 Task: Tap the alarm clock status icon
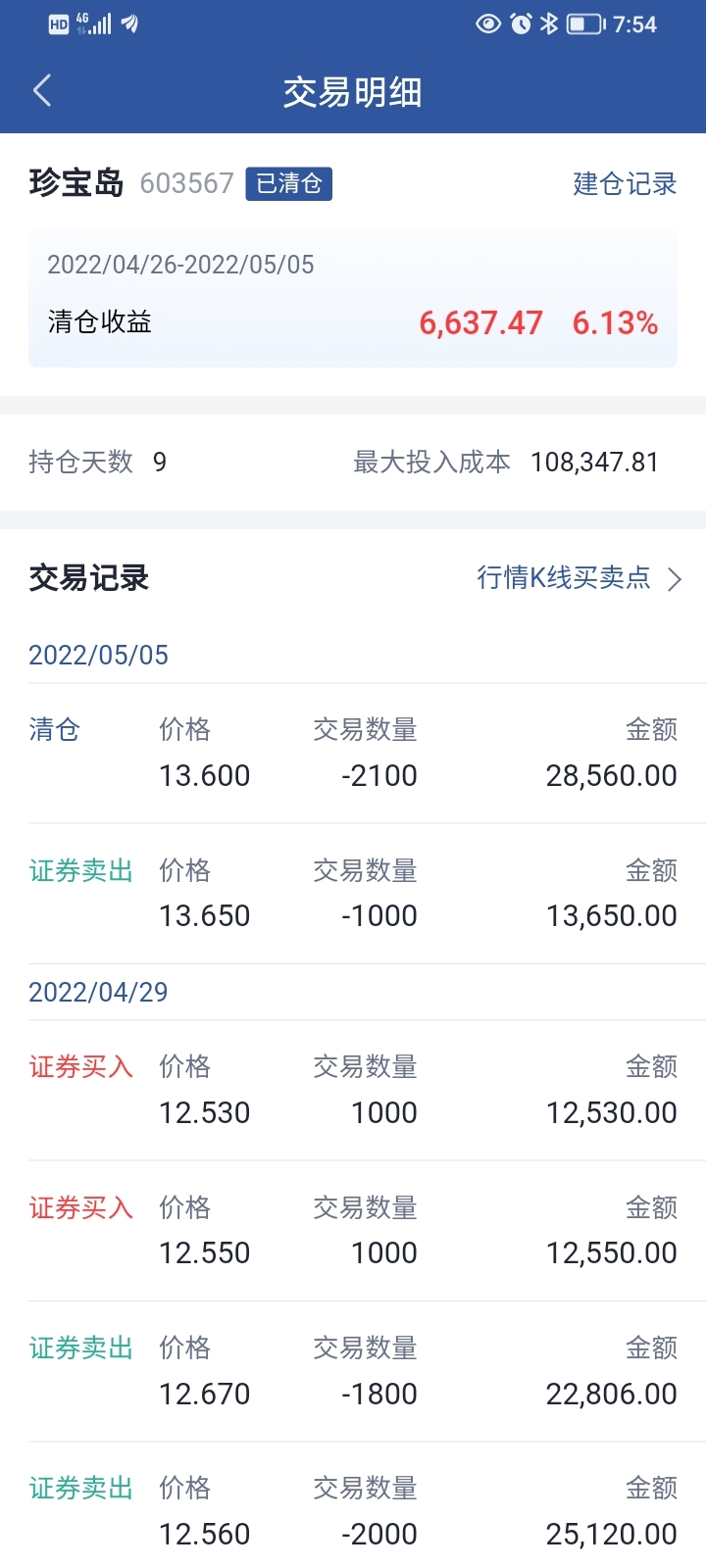(x=521, y=24)
